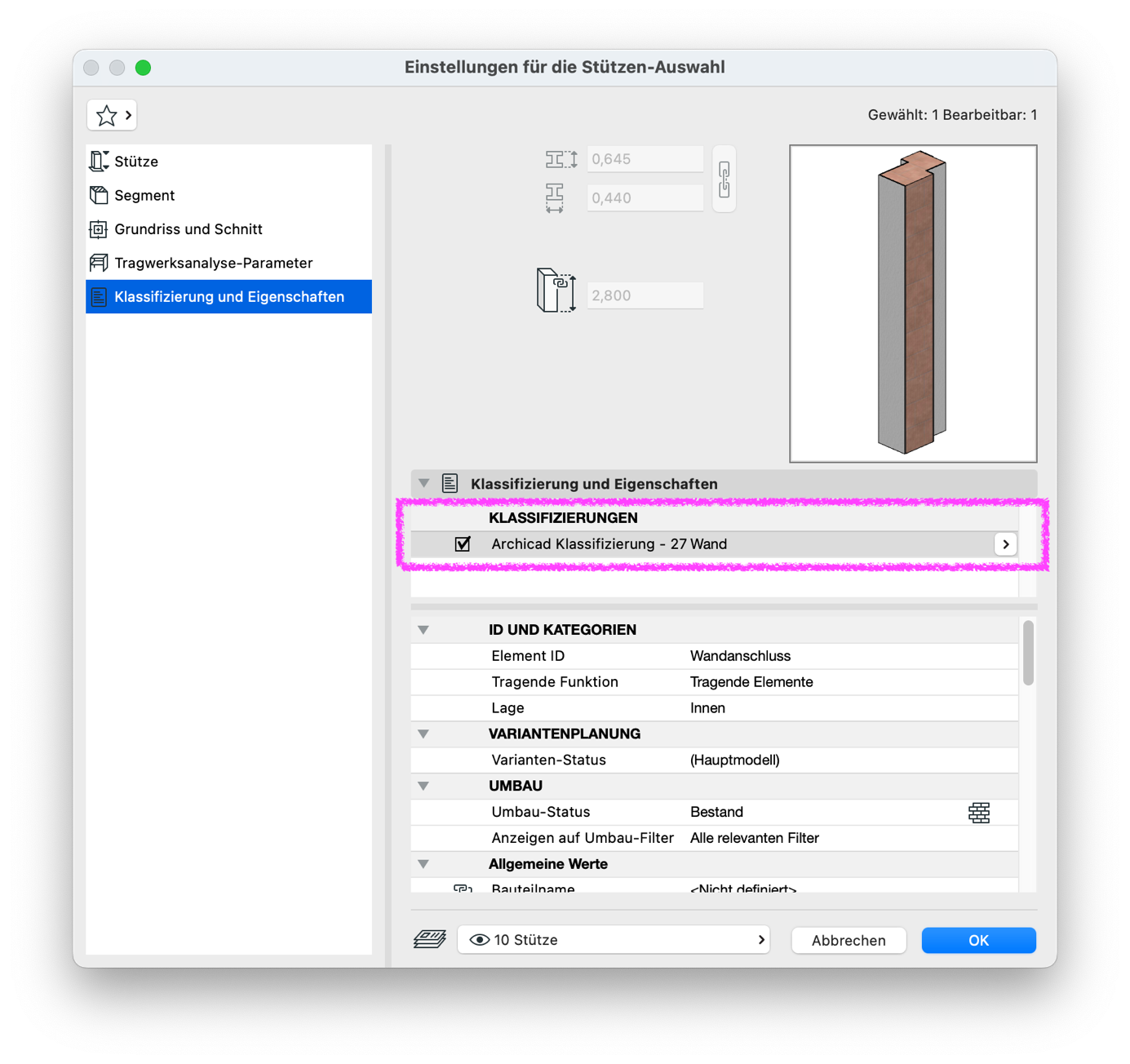The width and height of the screenshot is (1130, 1064).
Task: Collapse the UMBAU group
Action: [423, 787]
